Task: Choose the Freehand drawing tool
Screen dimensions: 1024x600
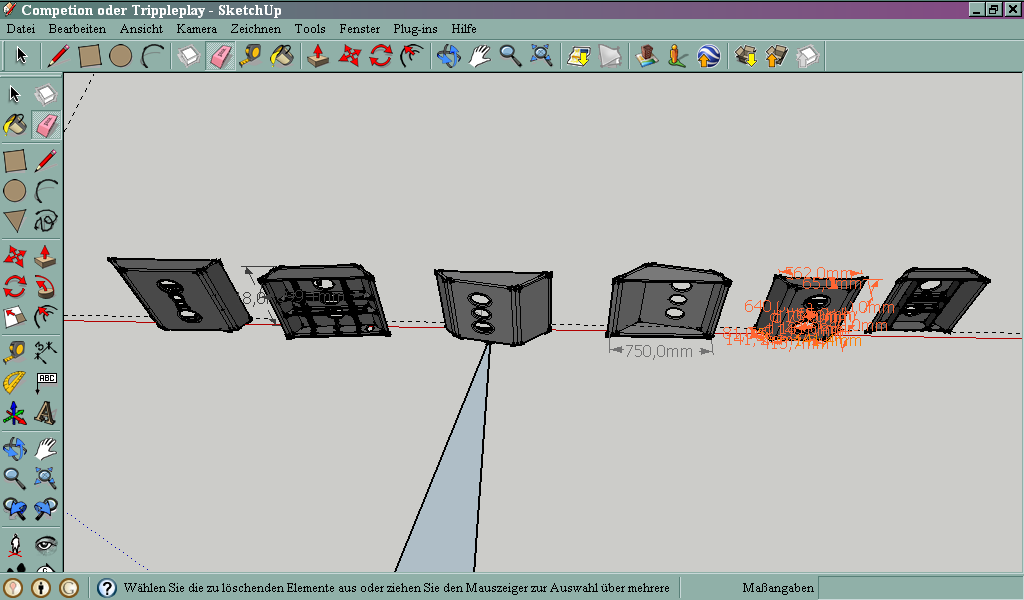Action: 45,221
